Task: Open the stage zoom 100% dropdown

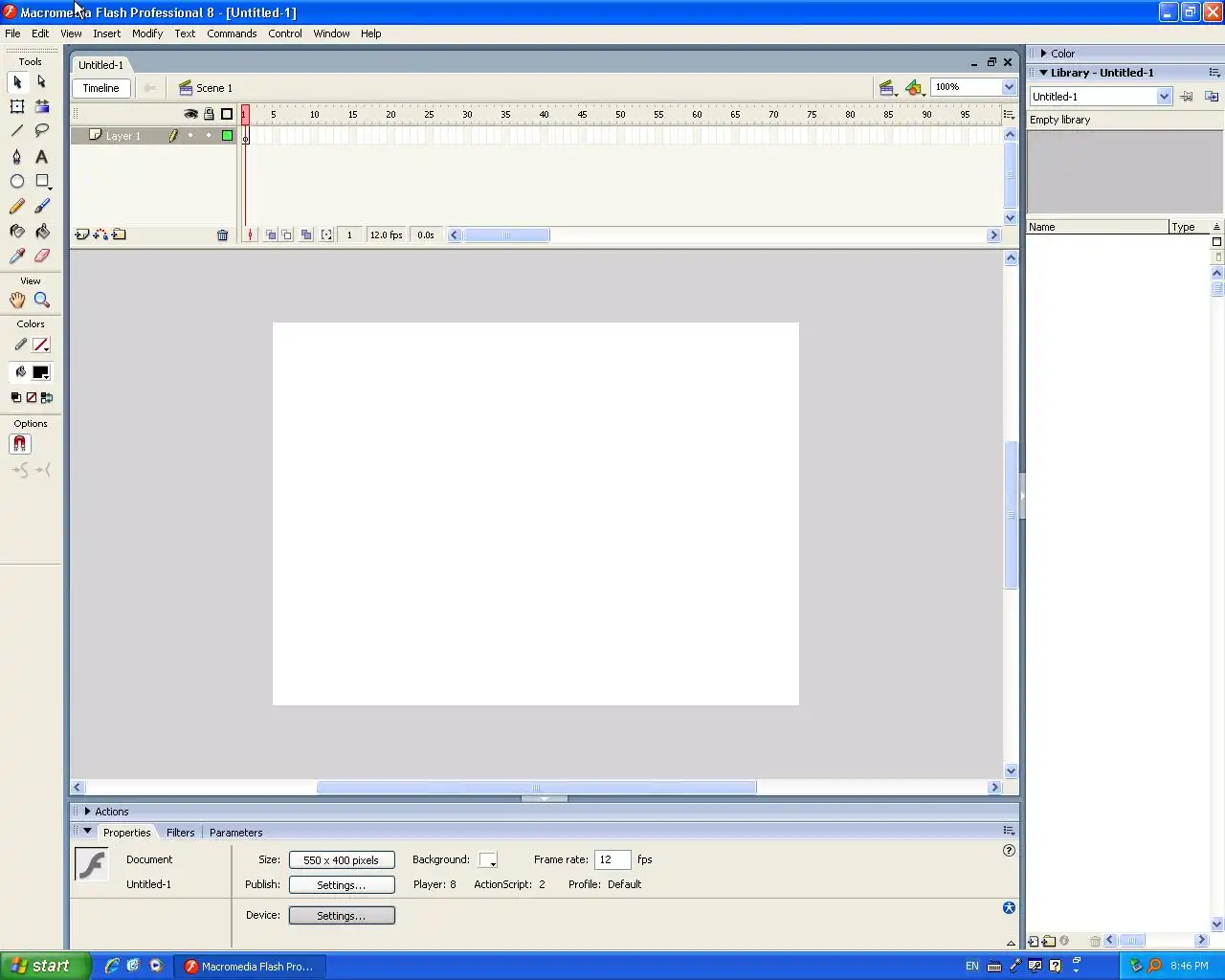Action: point(1008,87)
